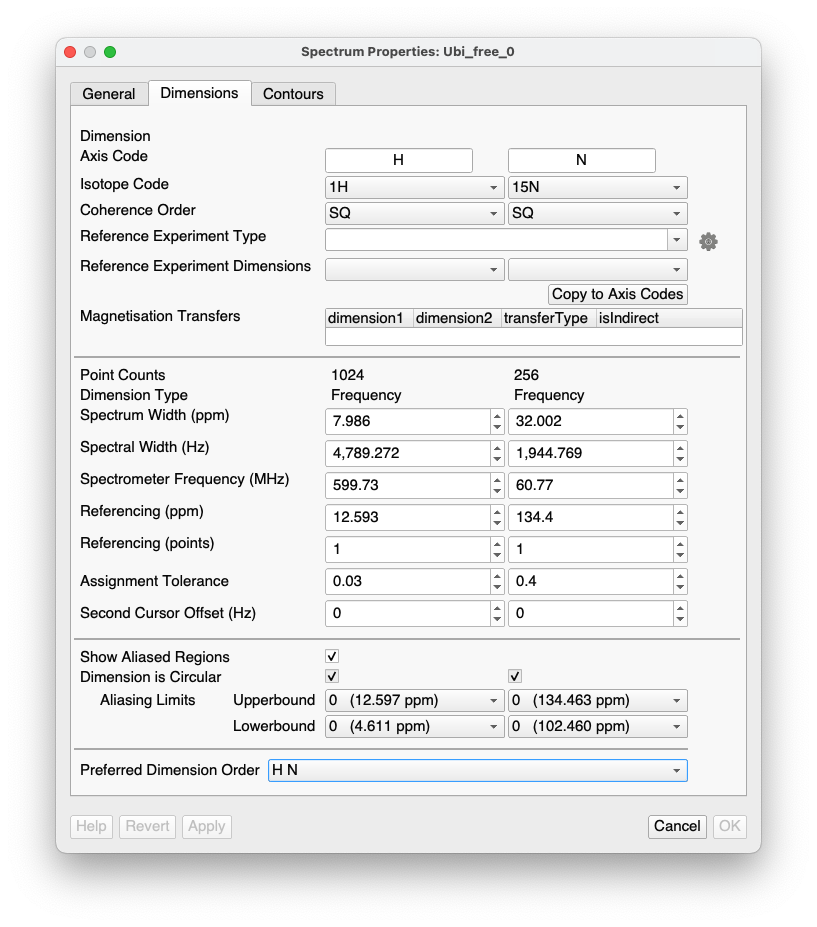Screen dimensions: 817x927
Task: Toggle the Show Aliased Regions checkbox
Action: click(332, 657)
